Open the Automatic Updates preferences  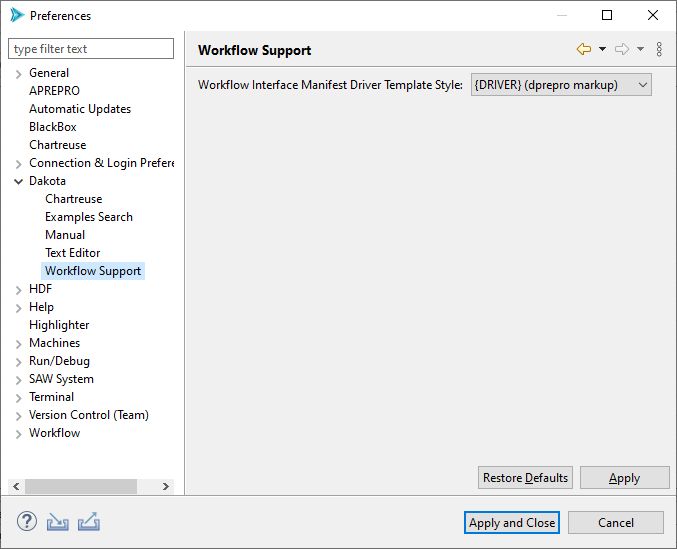click(80, 109)
